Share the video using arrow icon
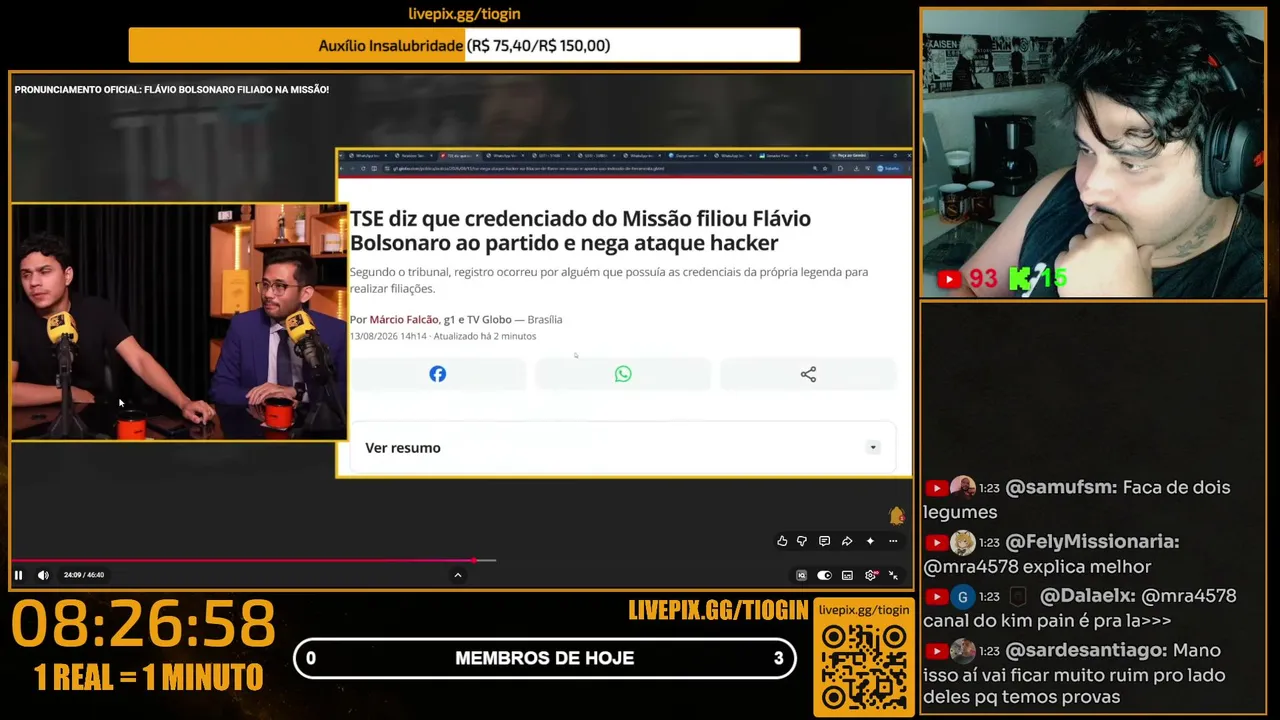The height and width of the screenshot is (720, 1280). click(847, 541)
